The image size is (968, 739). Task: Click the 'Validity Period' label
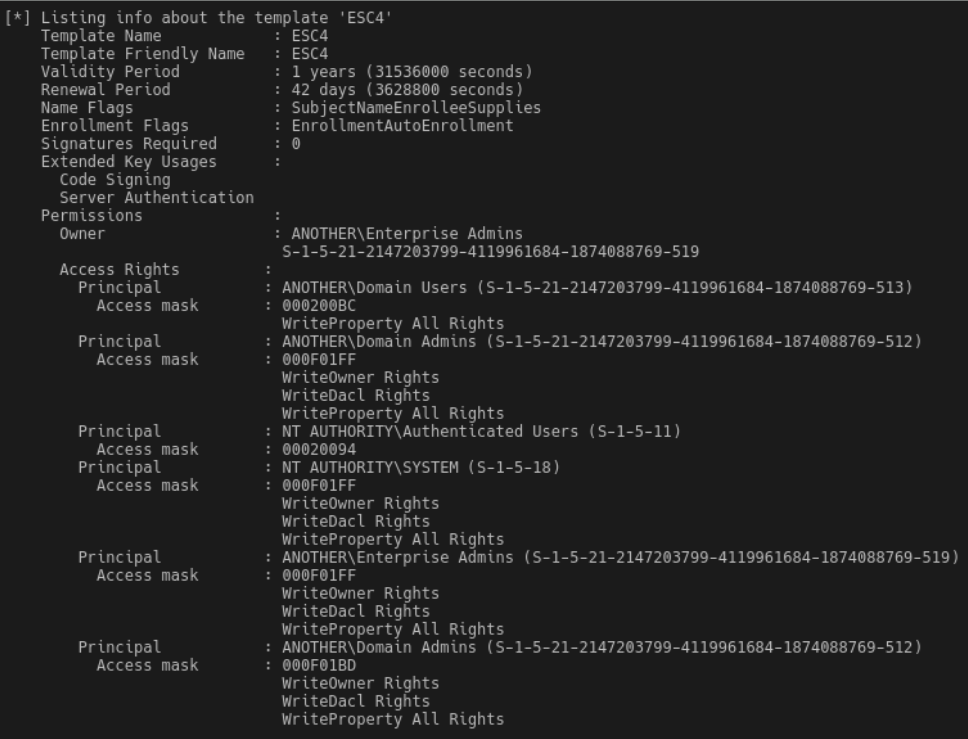click(110, 72)
